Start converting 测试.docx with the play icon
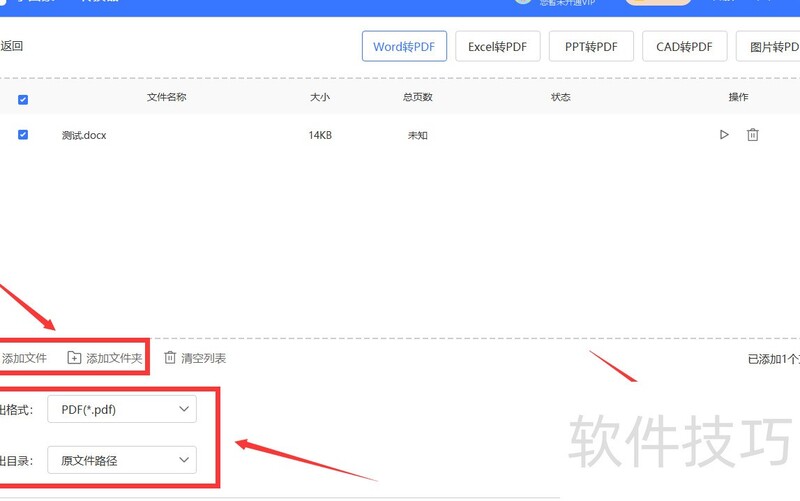This screenshot has width=800, height=501. click(724, 135)
